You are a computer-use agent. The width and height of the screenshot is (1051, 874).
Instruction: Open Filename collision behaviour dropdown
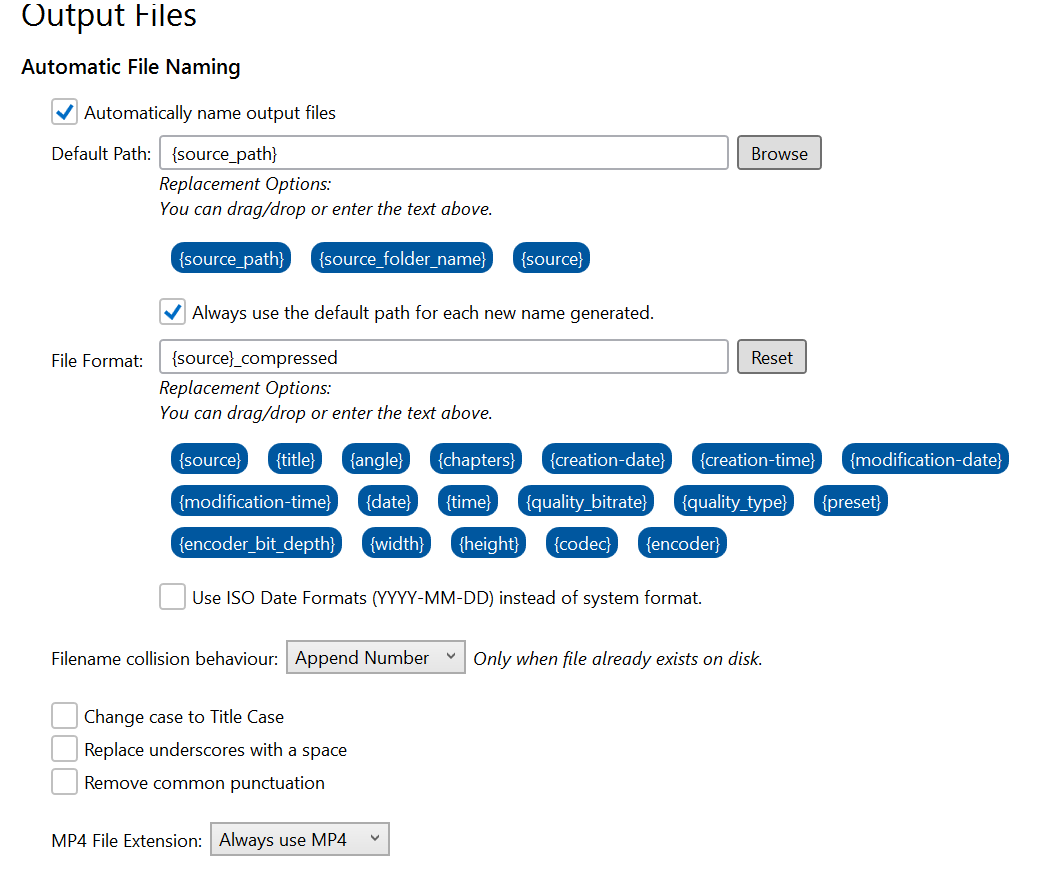(x=375, y=658)
